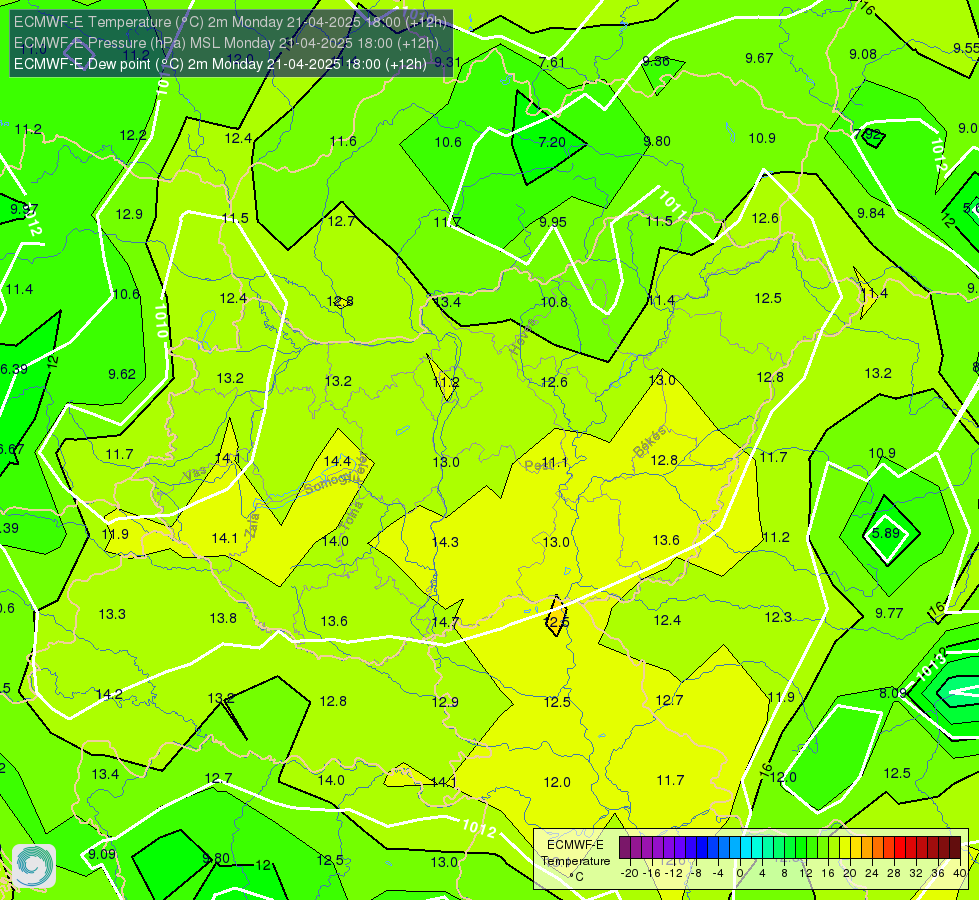Image resolution: width=979 pixels, height=900 pixels.
Task: Click the 14.2 temperature value
Action: tap(109, 695)
